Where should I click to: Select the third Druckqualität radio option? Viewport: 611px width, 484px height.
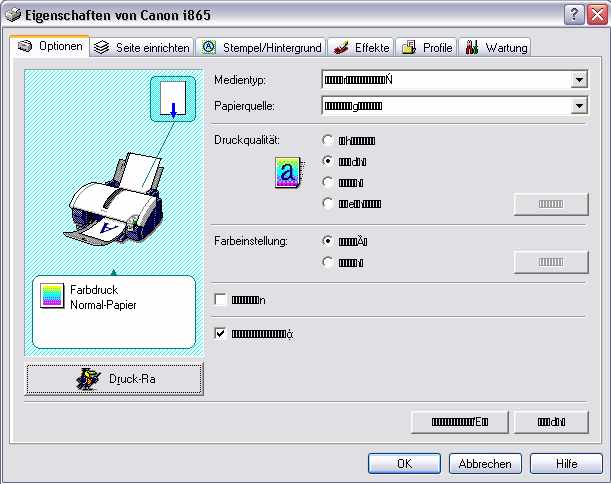[328, 182]
